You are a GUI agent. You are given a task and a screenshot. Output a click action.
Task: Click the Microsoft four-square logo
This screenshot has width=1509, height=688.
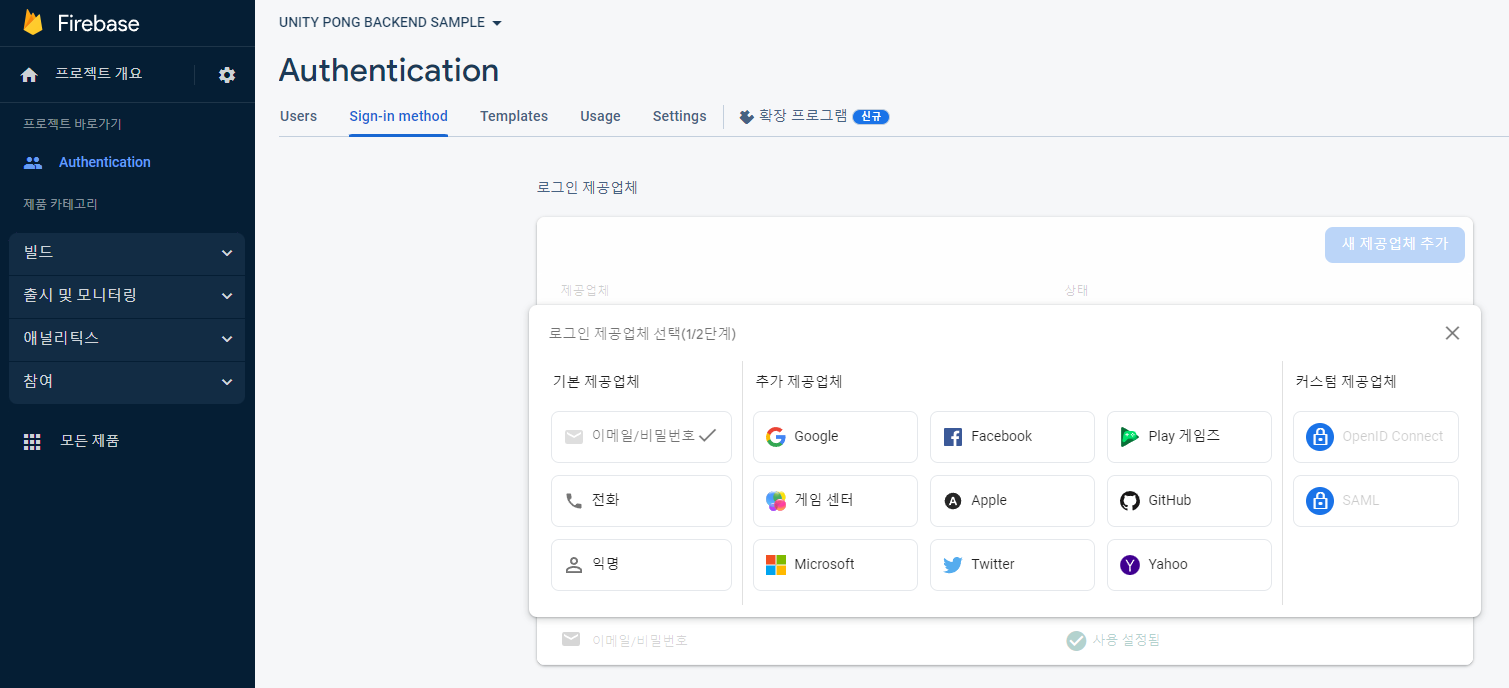pos(776,565)
